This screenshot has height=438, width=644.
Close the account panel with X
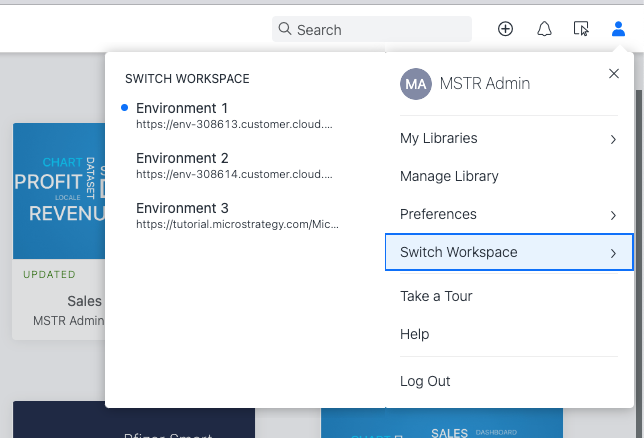click(x=613, y=73)
